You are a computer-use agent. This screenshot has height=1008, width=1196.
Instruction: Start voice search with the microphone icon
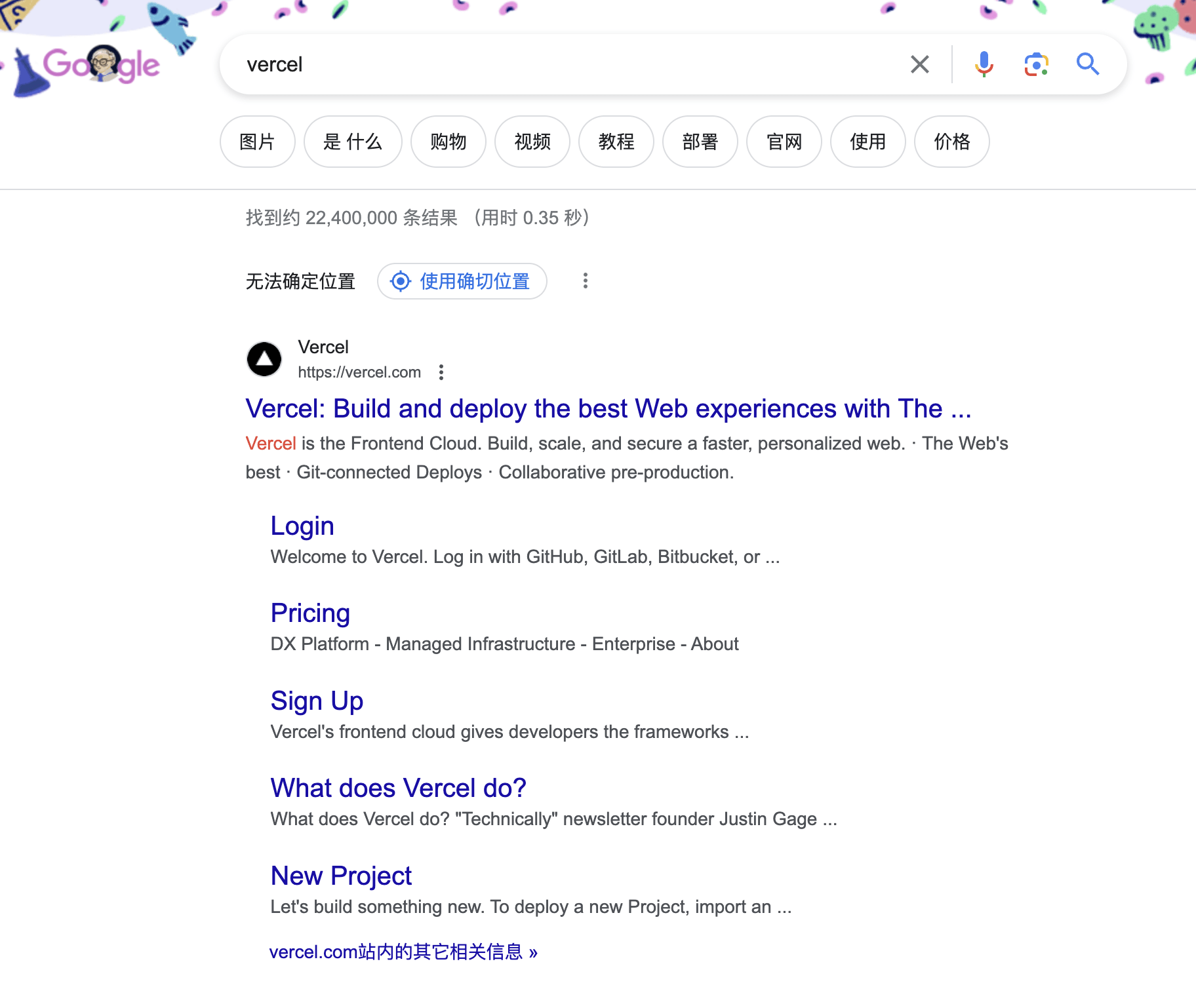tap(984, 64)
